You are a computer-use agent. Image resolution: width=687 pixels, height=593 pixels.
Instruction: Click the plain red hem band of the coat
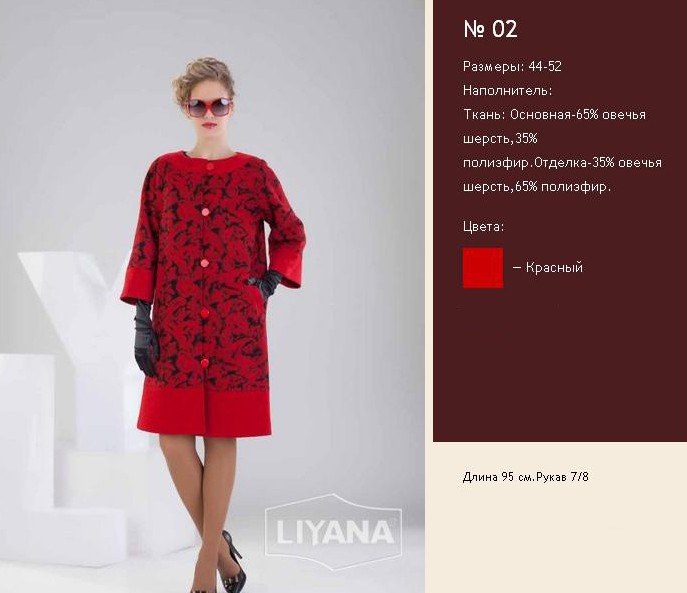click(x=205, y=412)
